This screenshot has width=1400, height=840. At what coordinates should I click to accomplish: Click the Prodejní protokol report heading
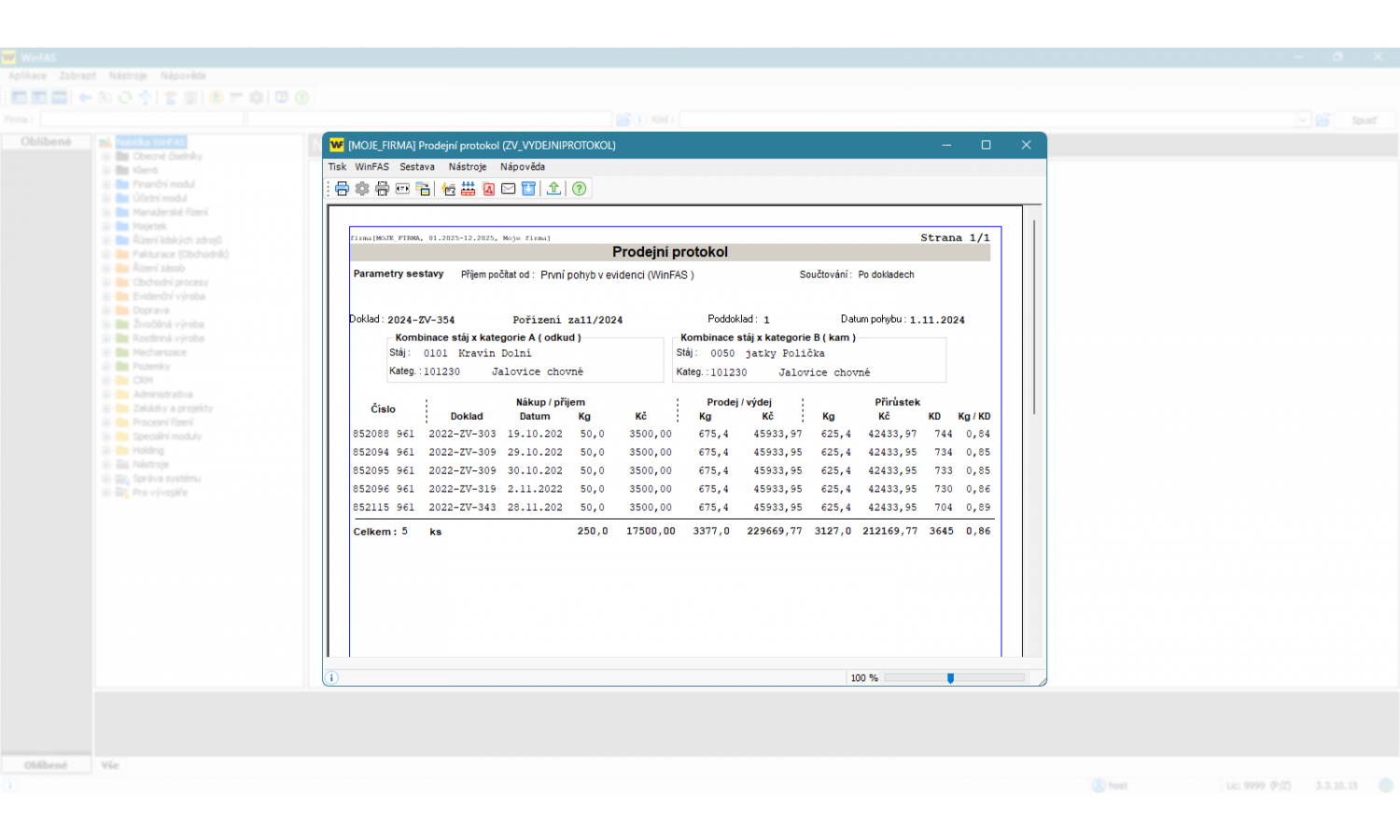pos(670,252)
